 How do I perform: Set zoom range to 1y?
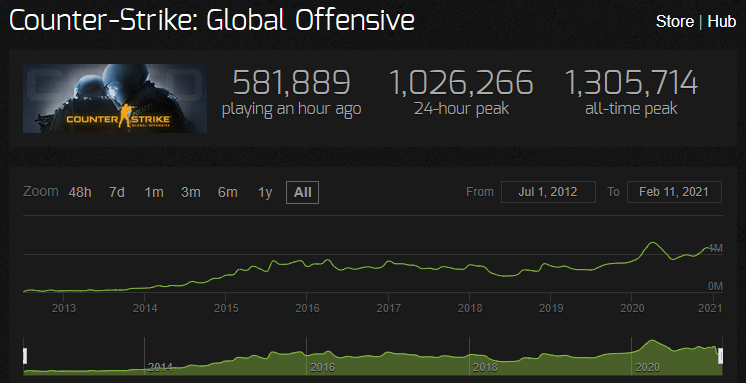(265, 193)
